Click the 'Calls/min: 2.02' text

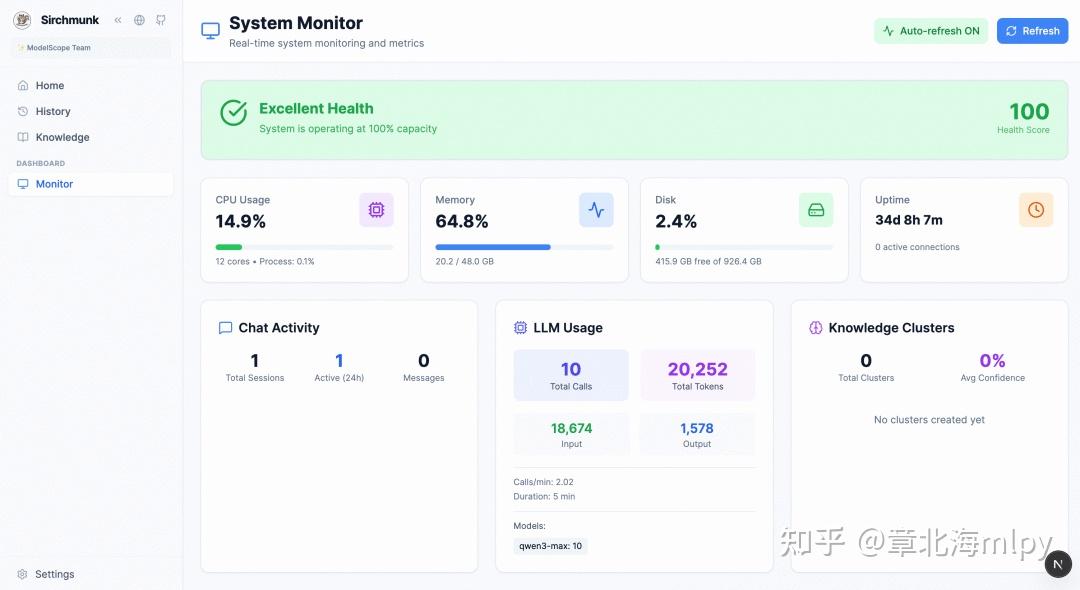coord(543,482)
